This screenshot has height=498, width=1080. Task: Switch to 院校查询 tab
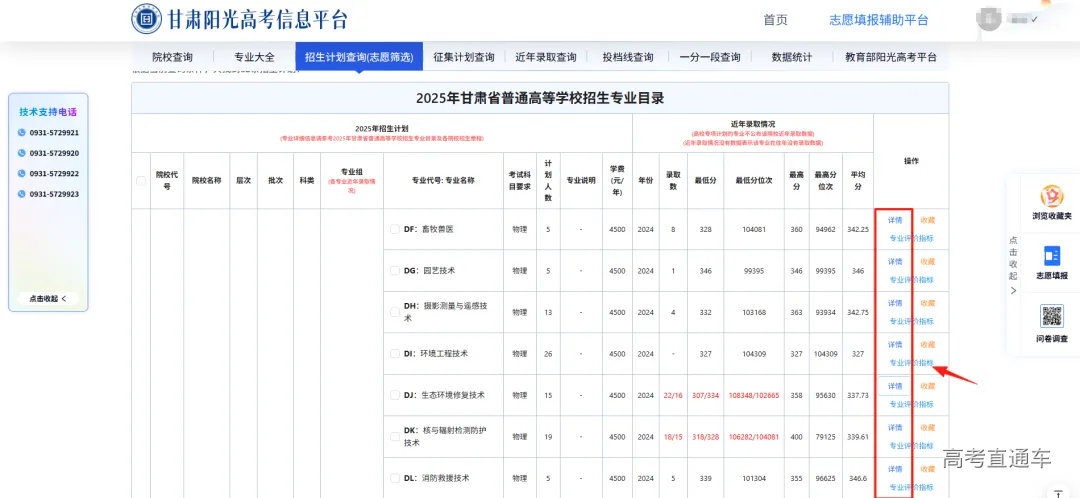pos(172,57)
